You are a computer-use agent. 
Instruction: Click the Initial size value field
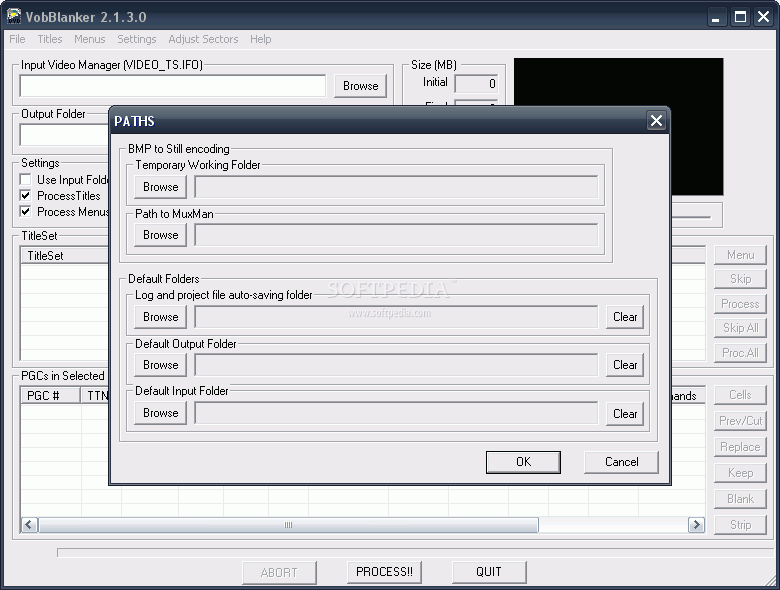point(476,84)
